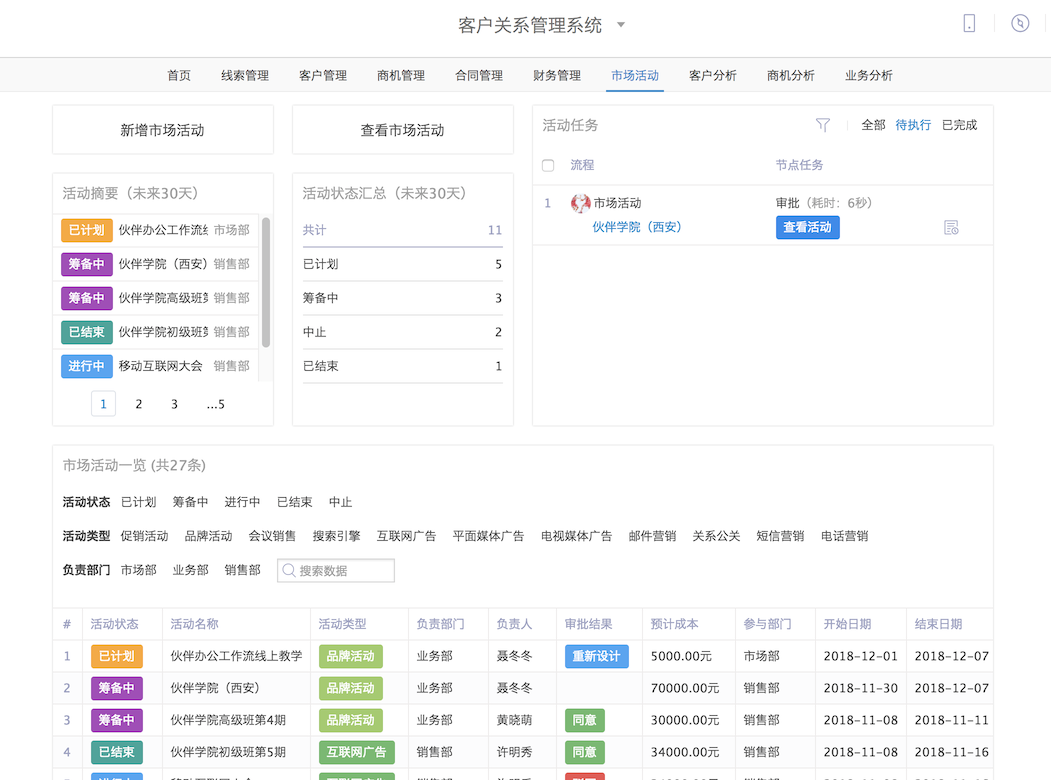Toggle the 筹备中 filter in the 活动状态 filter row

tap(190, 502)
